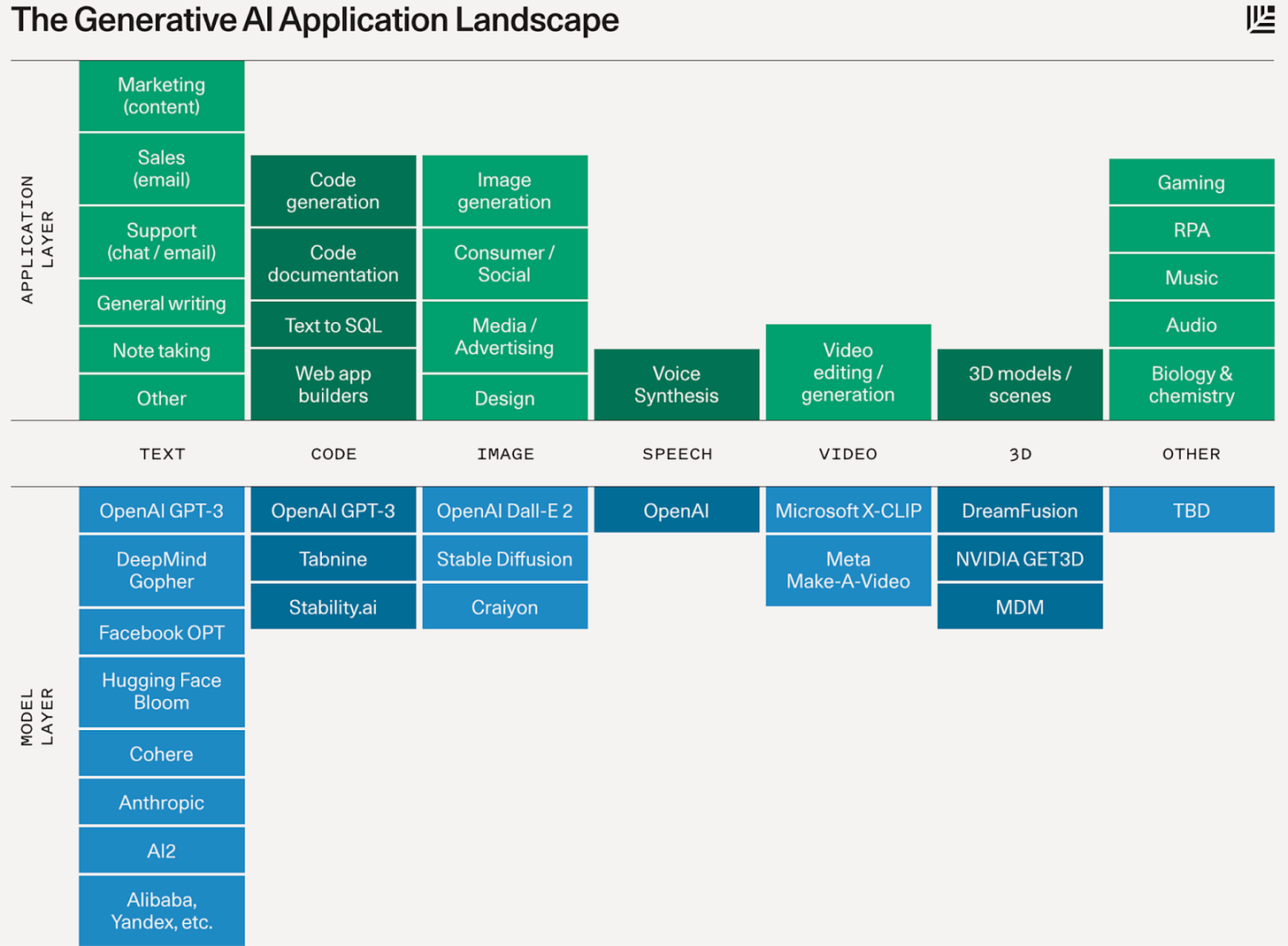Select the "OpenAI Dall-E 2" box

[505, 510]
